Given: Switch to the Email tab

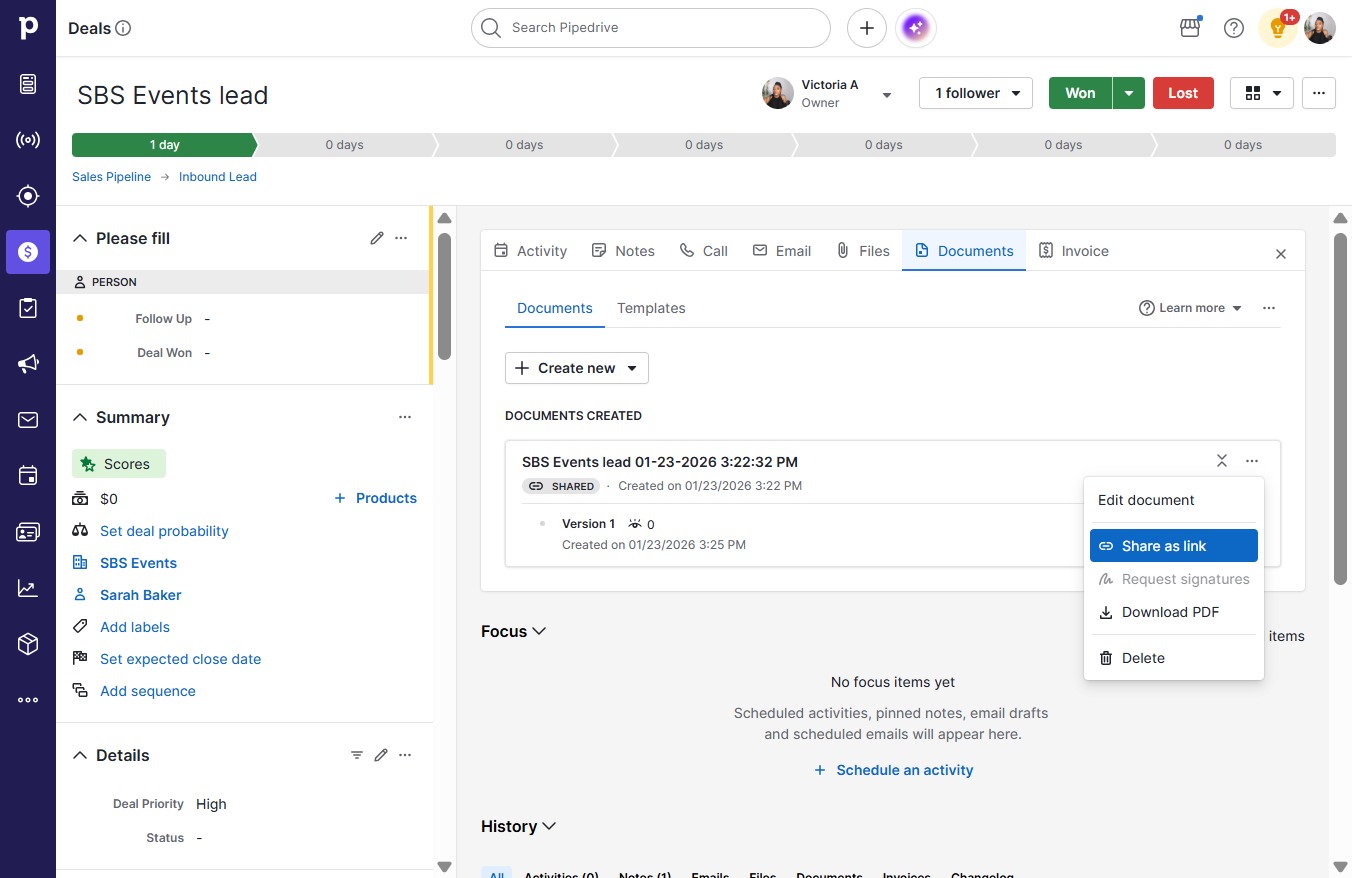Looking at the screenshot, I should 782,251.
